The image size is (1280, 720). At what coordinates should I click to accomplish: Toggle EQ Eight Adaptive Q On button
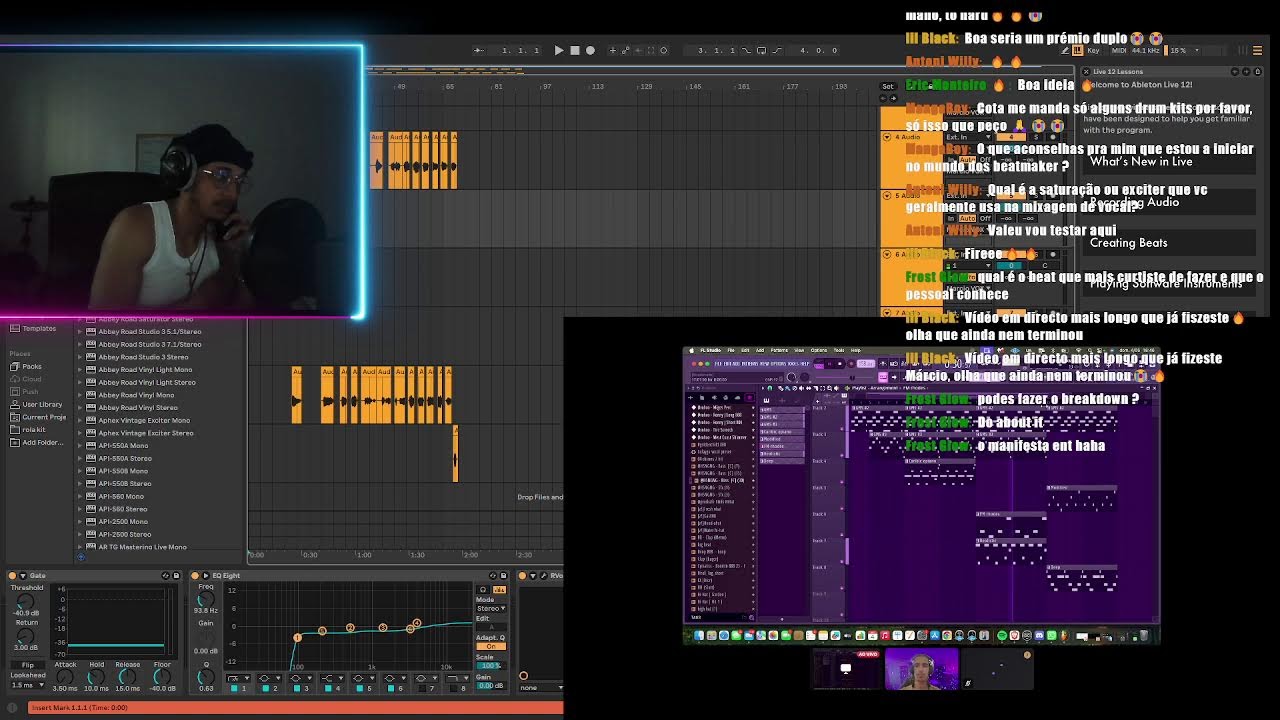[x=491, y=646]
